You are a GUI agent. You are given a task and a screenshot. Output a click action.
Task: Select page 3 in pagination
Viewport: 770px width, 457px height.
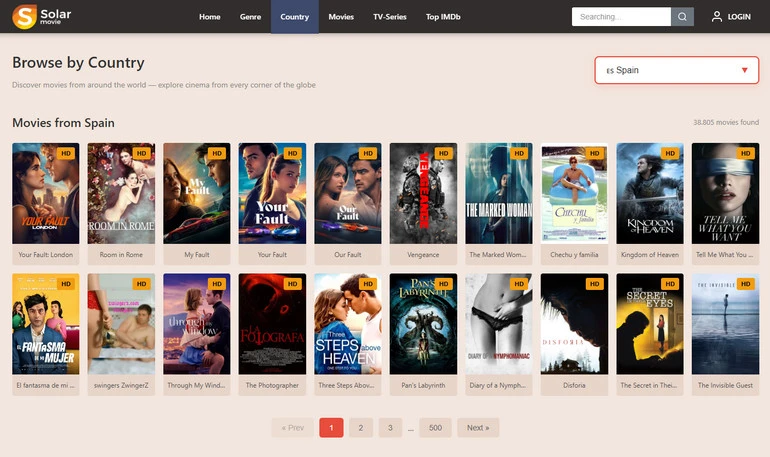pos(390,428)
